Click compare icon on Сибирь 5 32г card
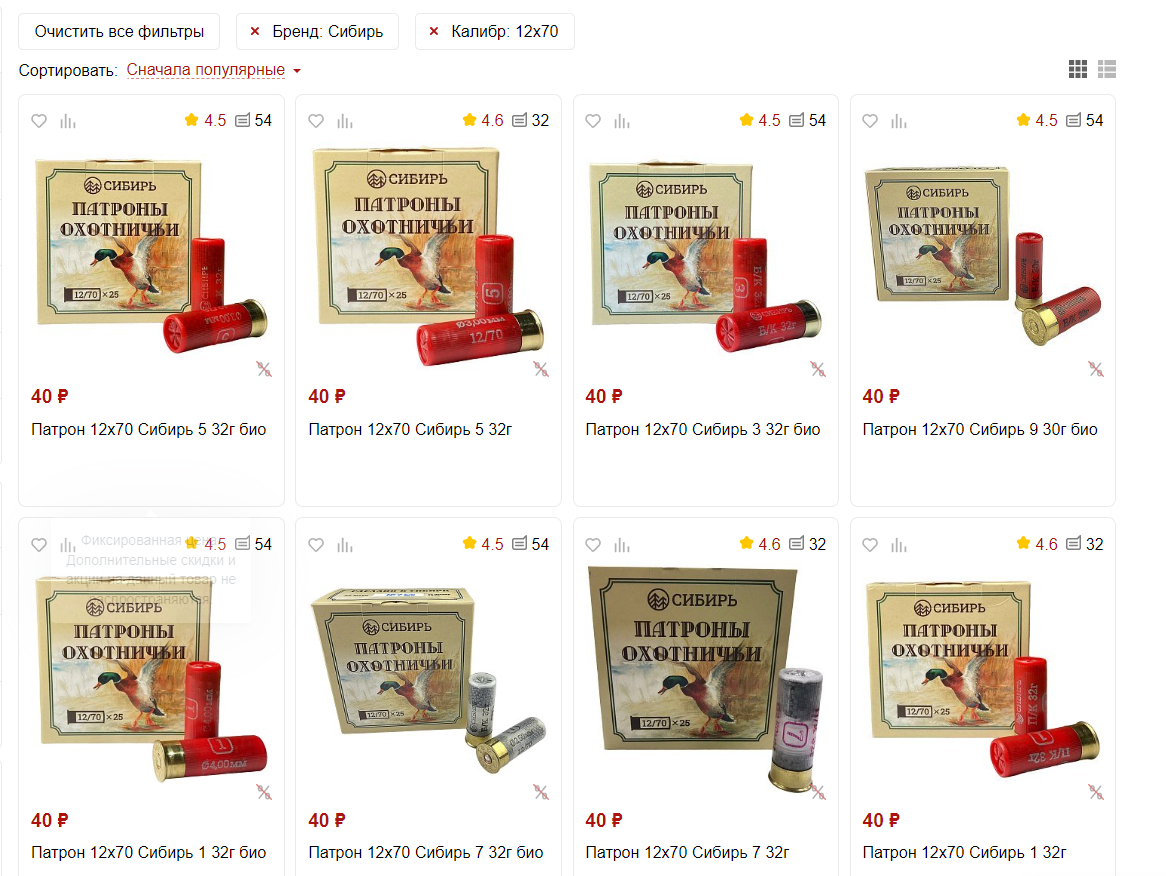Viewport: 1166px width, 876px height. 345,121
